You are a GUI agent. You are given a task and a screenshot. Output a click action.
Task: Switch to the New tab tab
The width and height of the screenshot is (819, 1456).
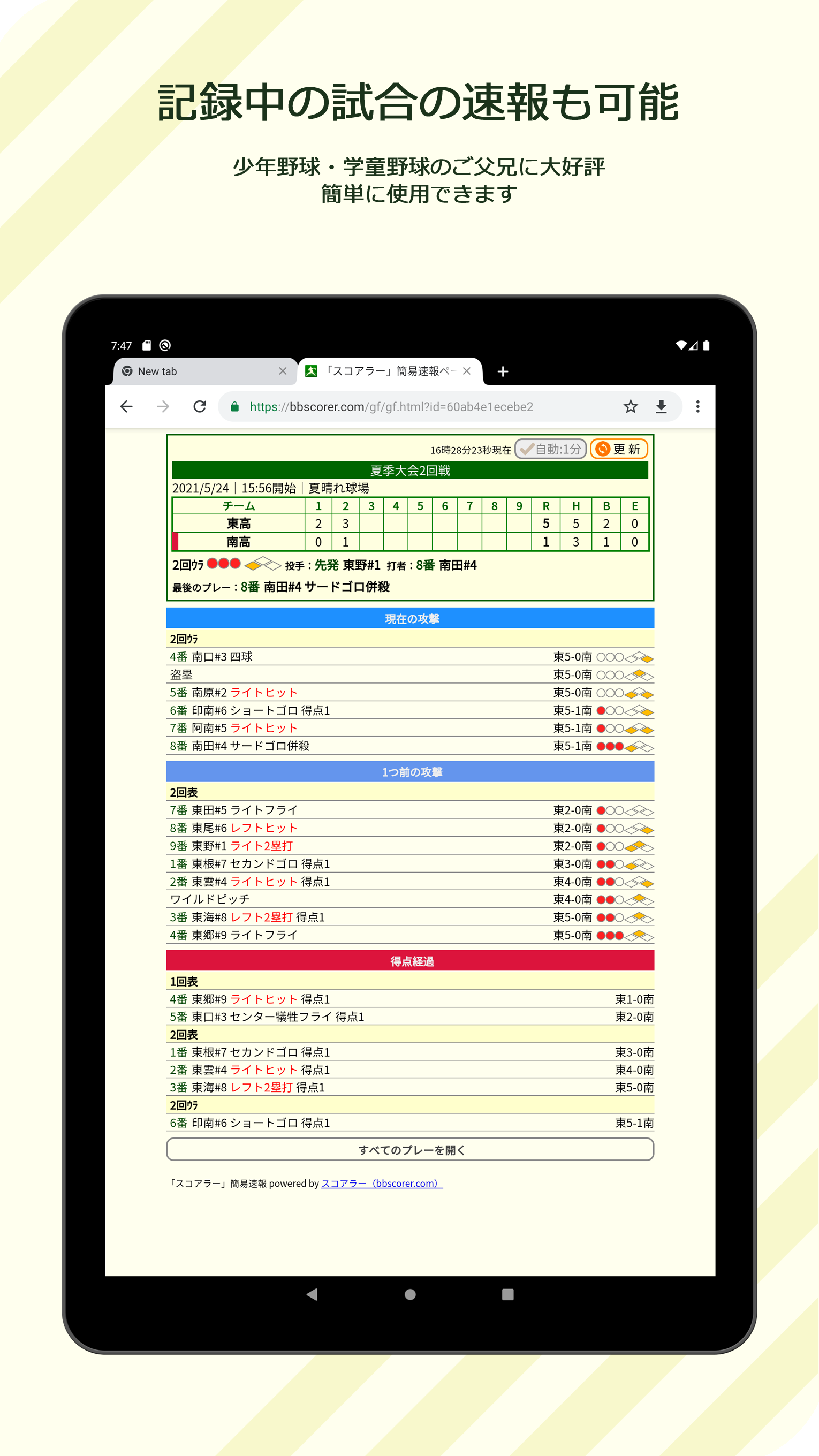(204, 371)
